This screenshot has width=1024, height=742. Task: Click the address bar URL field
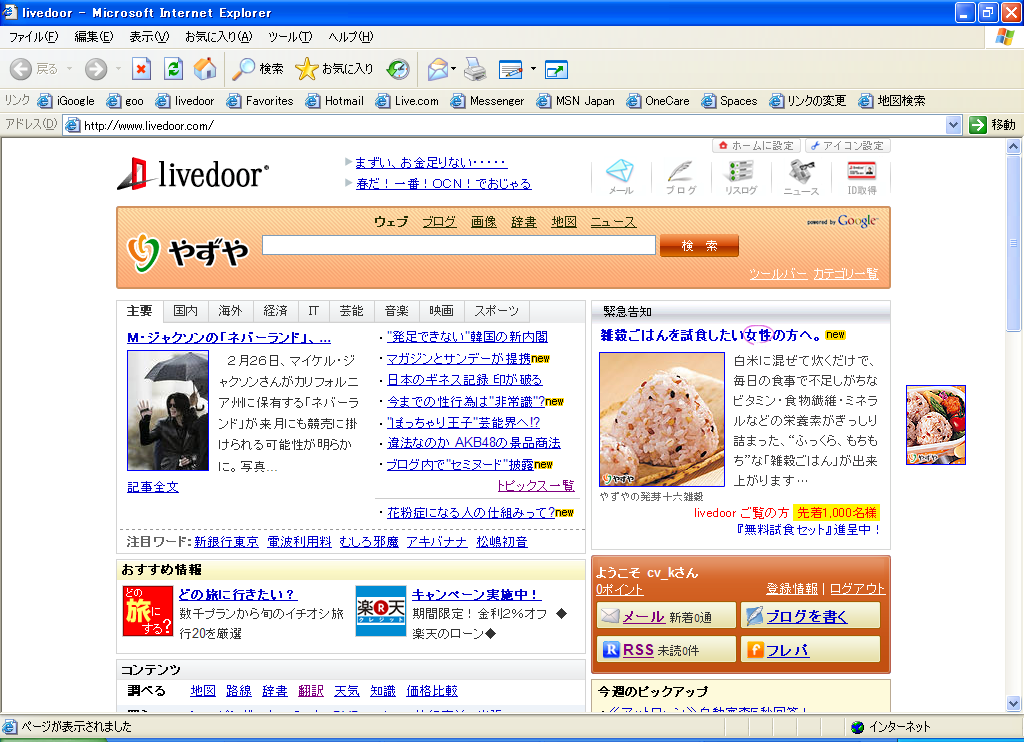pyautogui.click(x=505, y=125)
